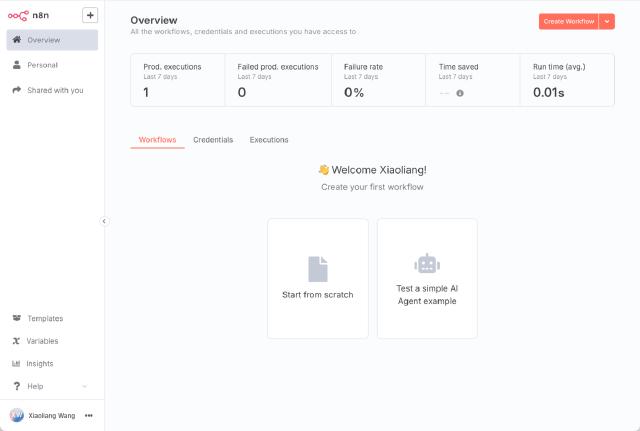Open Insights chart icon in sidebar
Image resolution: width=640 pixels, height=431 pixels.
pos(17,363)
